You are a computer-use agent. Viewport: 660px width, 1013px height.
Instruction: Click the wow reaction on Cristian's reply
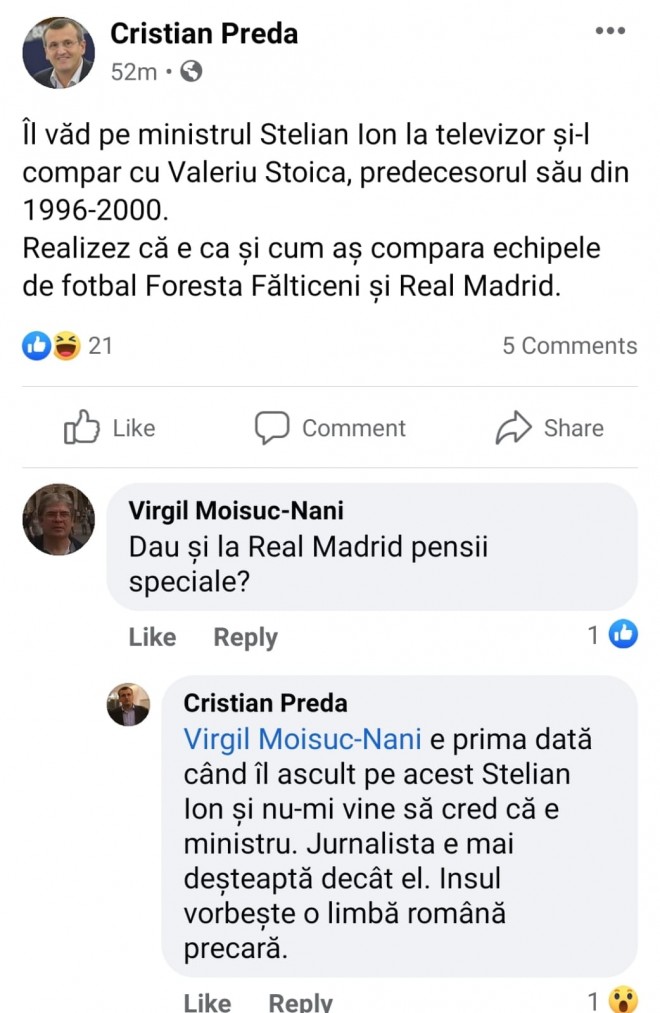pos(623,999)
